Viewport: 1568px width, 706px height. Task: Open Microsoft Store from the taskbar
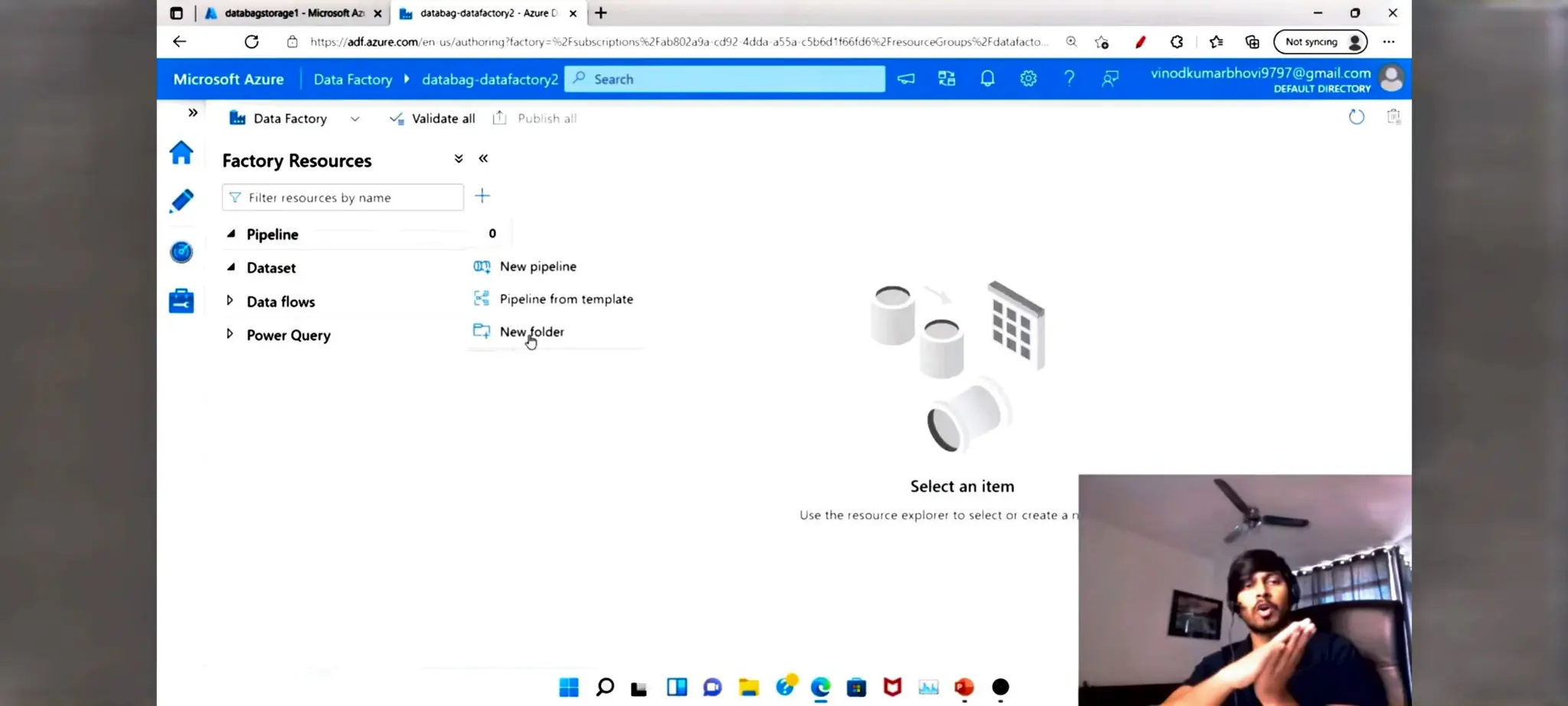tap(857, 687)
